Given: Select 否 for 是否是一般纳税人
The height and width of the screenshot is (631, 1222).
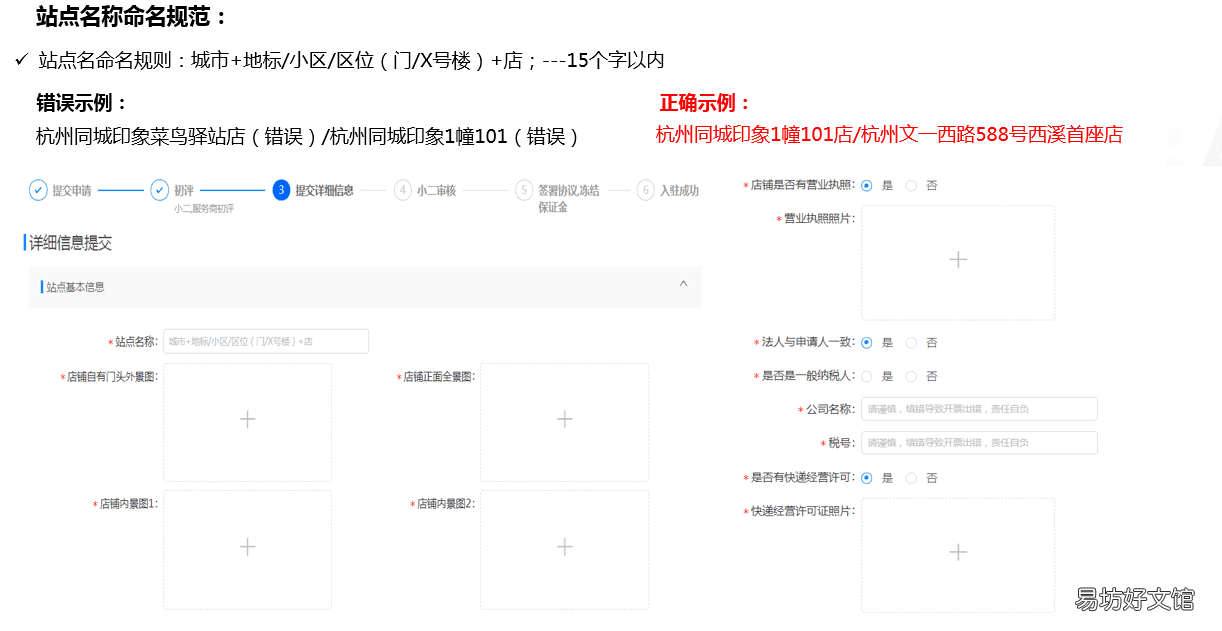Looking at the screenshot, I should coord(911,376).
